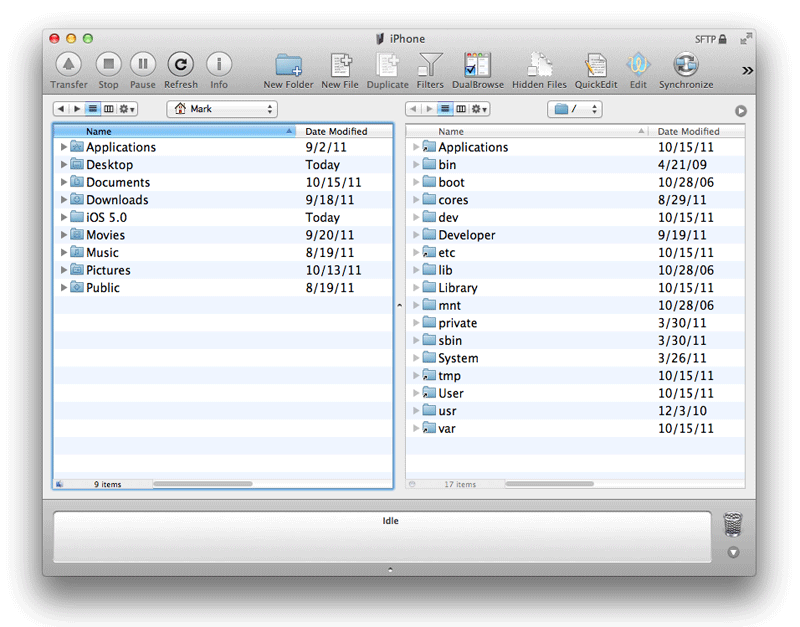Create a New Folder from toolbar
Image resolution: width=800 pixels, height=627 pixels.
coord(288,65)
